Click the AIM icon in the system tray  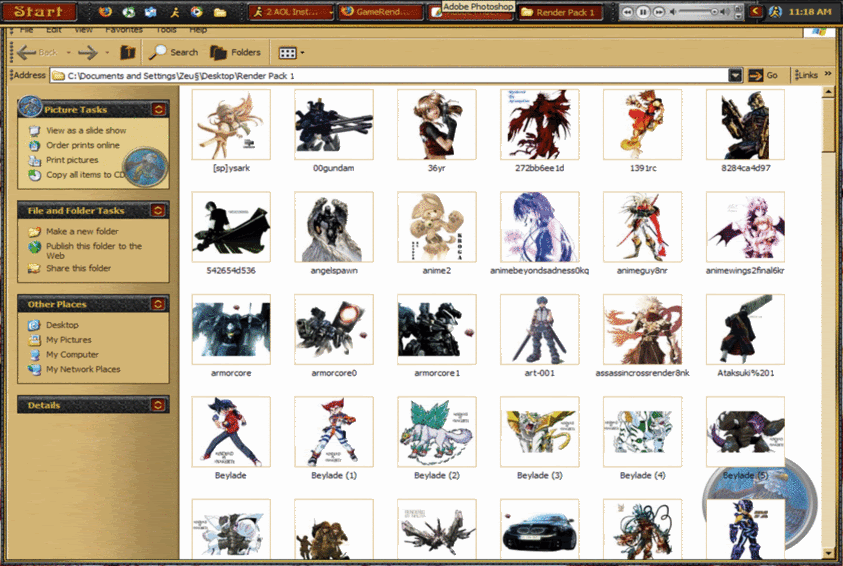coord(775,11)
